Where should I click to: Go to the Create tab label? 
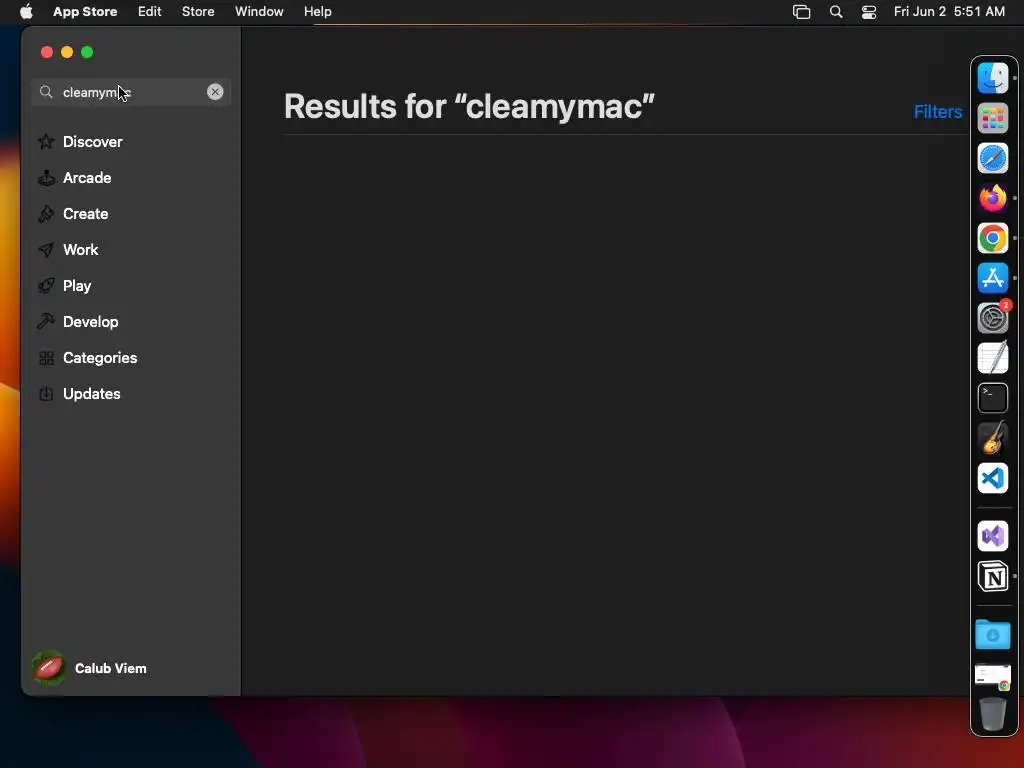click(86, 214)
